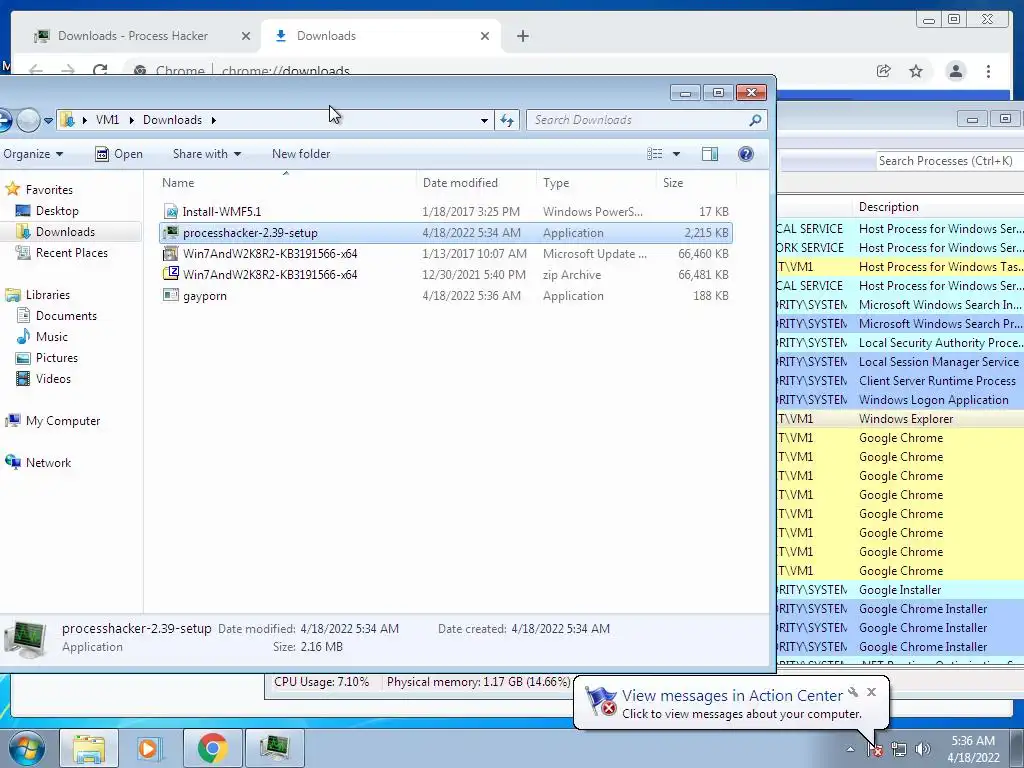1024x768 pixels.
Task: Open Windows Explorer from the taskbar
Action: click(x=89, y=748)
